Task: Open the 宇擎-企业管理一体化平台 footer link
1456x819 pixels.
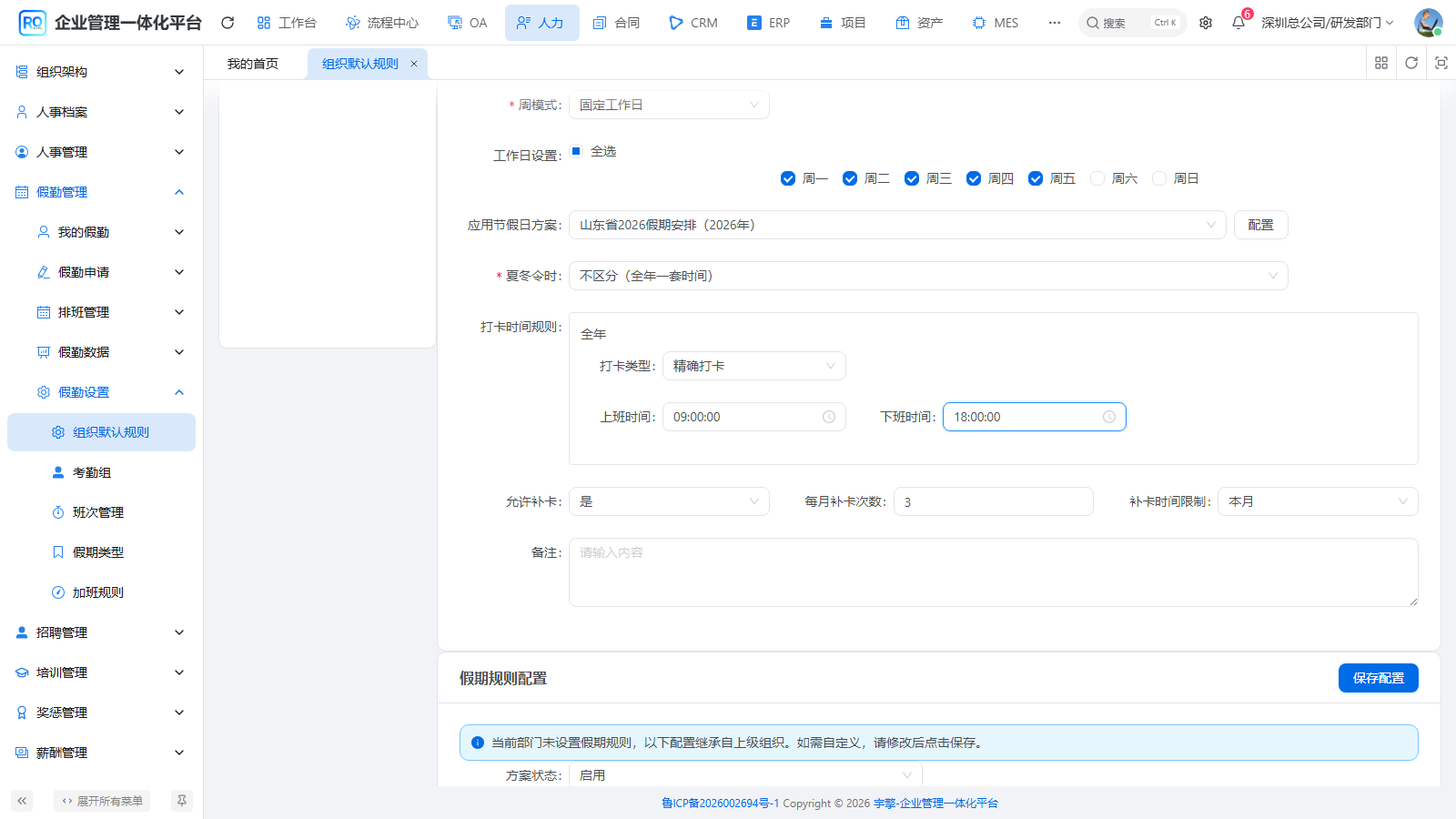Action: coord(935,803)
